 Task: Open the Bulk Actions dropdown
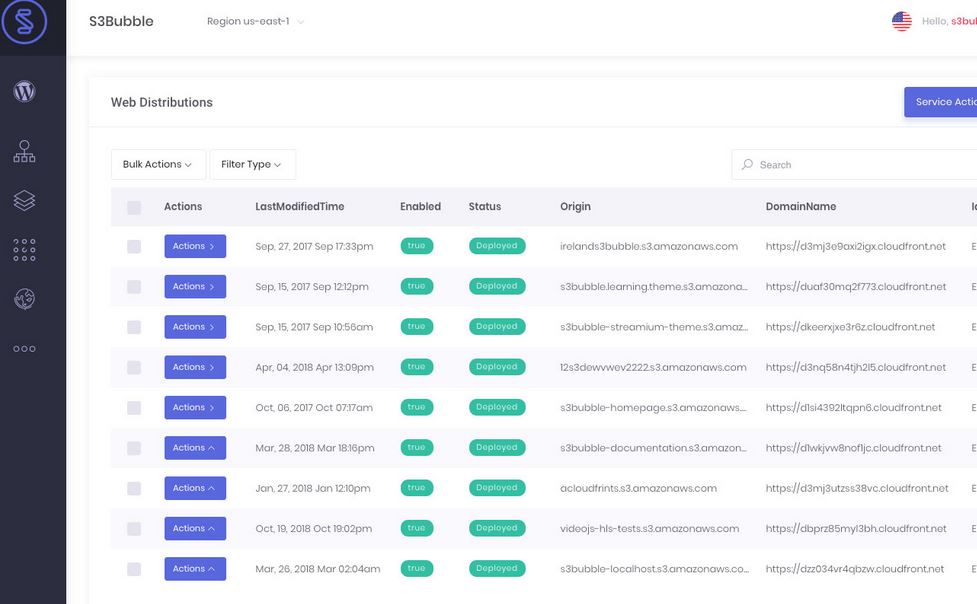point(158,165)
